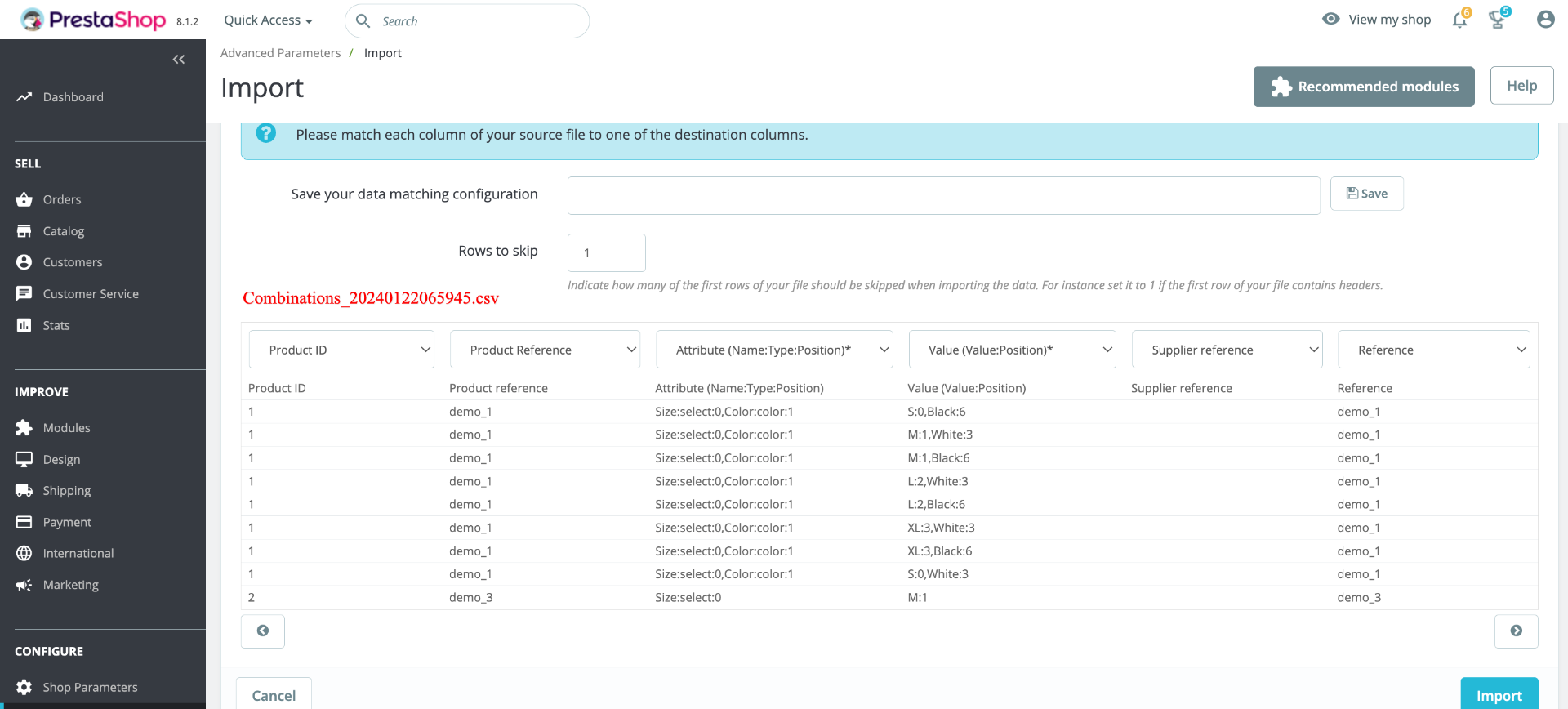Click the Design monitor icon
This screenshot has height=709, width=1568.
click(x=24, y=459)
